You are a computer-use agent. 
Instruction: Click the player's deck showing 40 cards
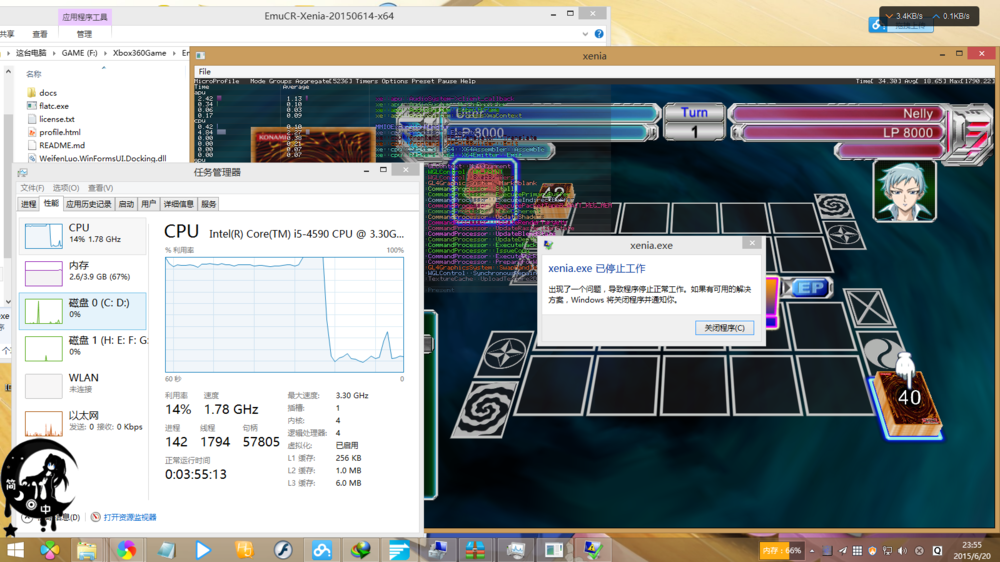907,402
